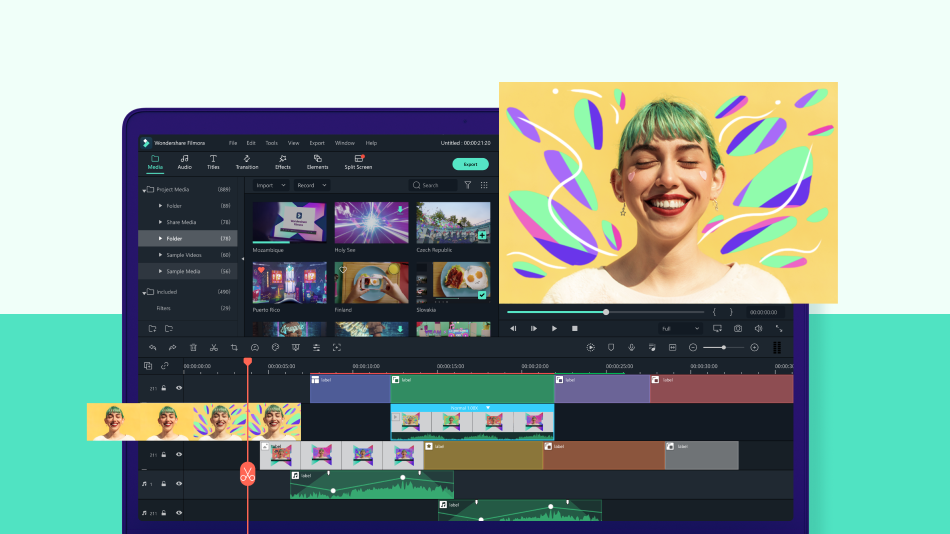Click download arrow on Holy See thumbnail

(400, 209)
